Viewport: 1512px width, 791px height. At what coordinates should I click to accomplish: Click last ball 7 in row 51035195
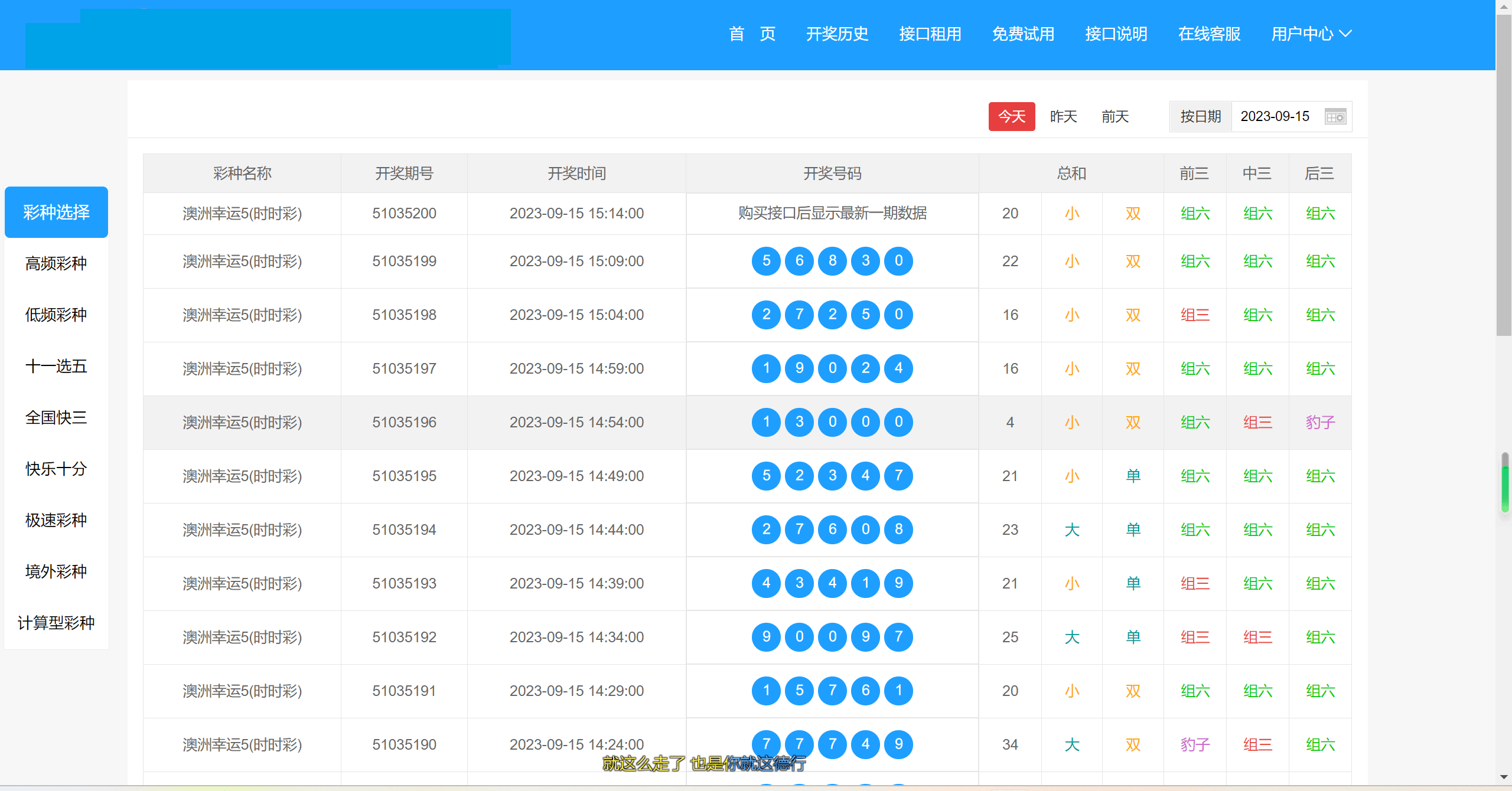898,476
